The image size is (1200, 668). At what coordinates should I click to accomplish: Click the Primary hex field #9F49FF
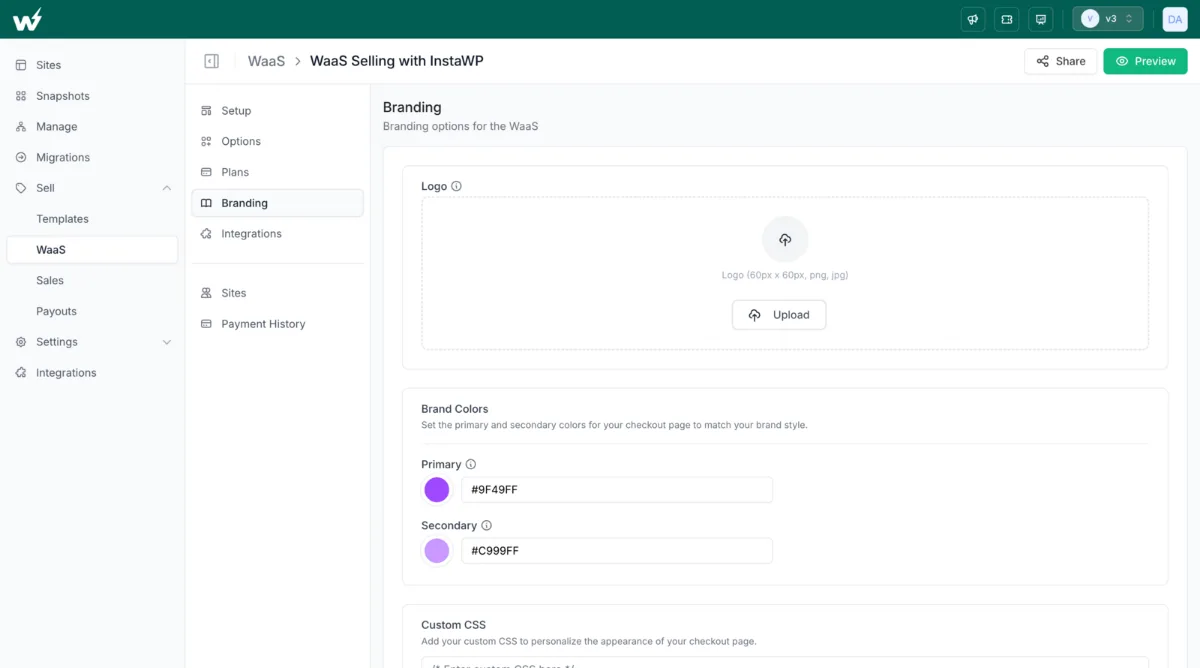pos(617,490)
